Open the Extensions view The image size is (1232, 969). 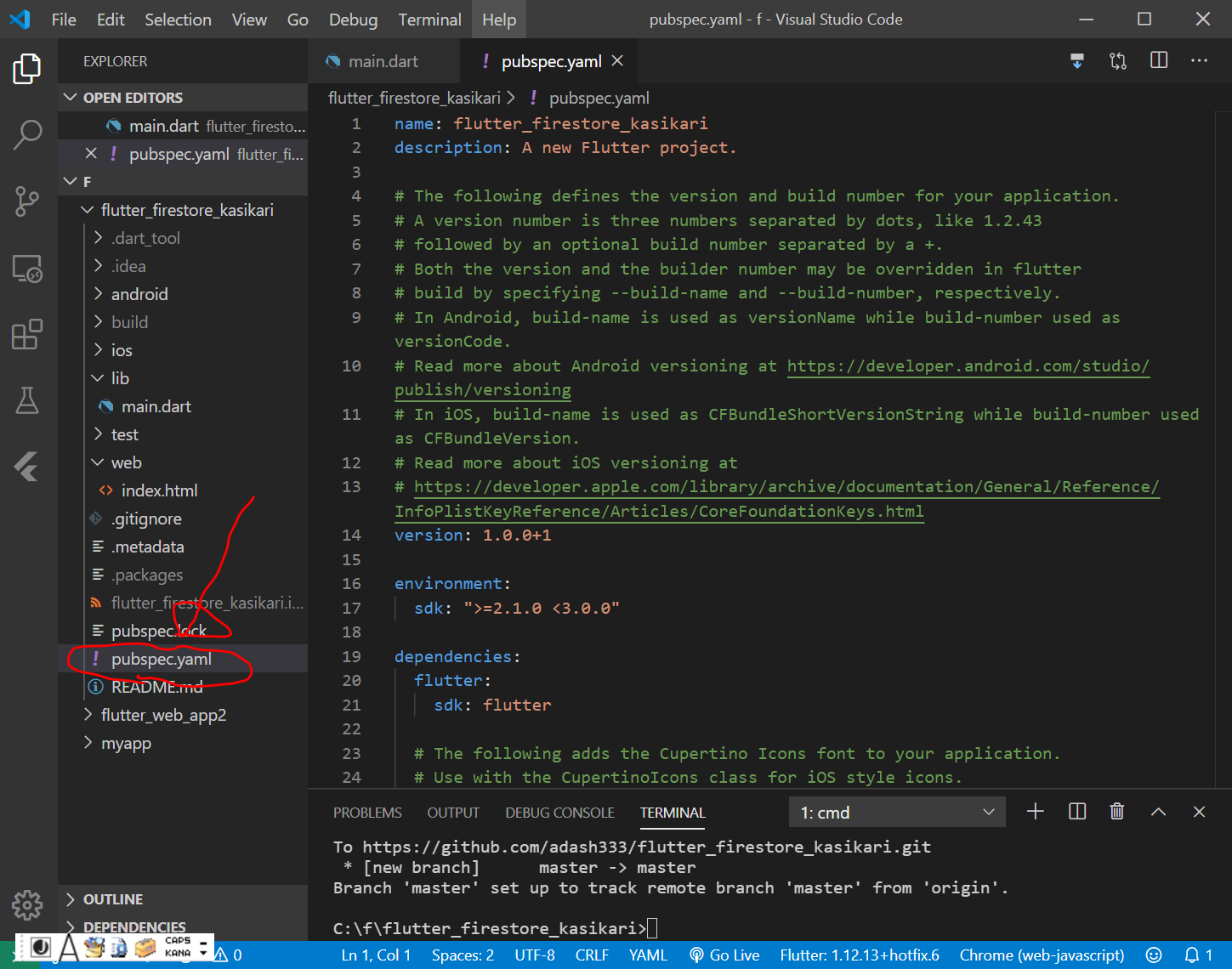click(27, 334)
